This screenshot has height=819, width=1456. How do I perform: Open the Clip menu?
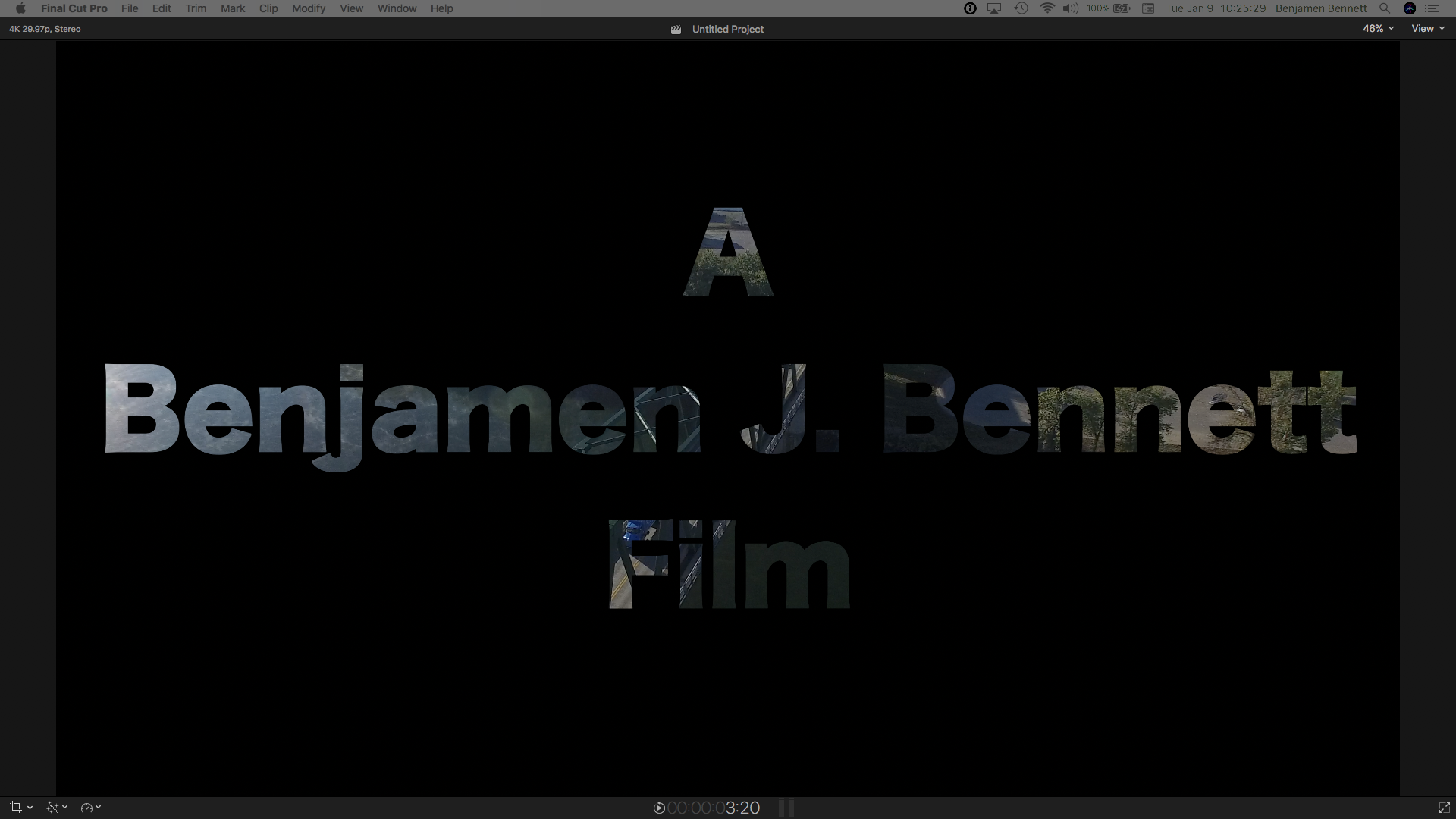click(x=268, y=8)
